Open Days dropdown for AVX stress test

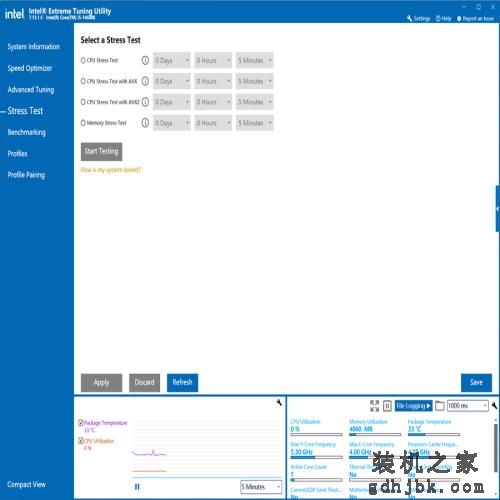[x=172, y=81]
